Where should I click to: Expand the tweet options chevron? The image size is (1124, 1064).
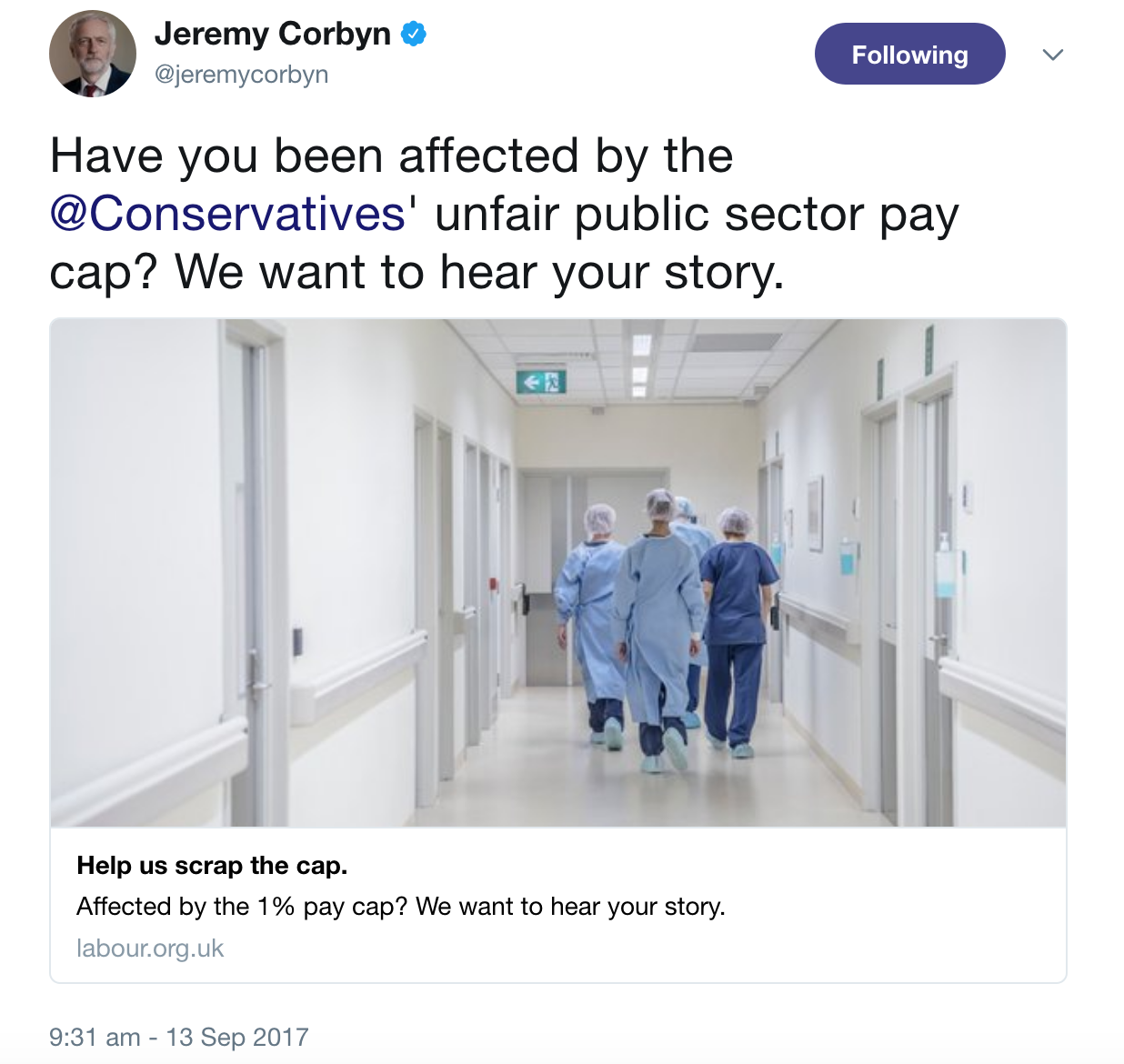[1053, 55]
